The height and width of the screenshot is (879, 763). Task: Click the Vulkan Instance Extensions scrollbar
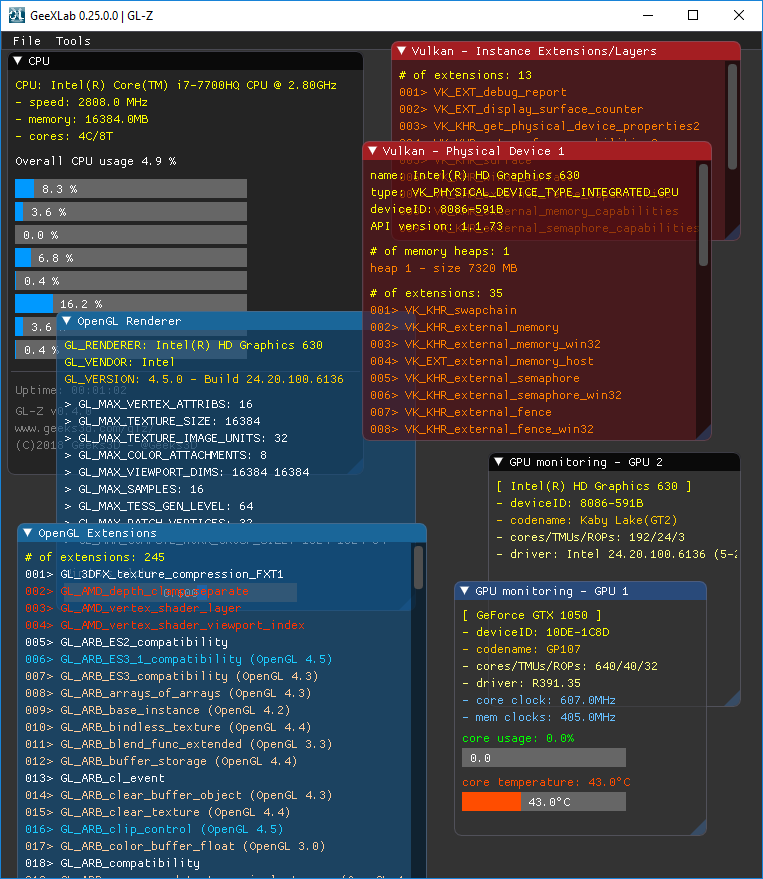(732, 117)
